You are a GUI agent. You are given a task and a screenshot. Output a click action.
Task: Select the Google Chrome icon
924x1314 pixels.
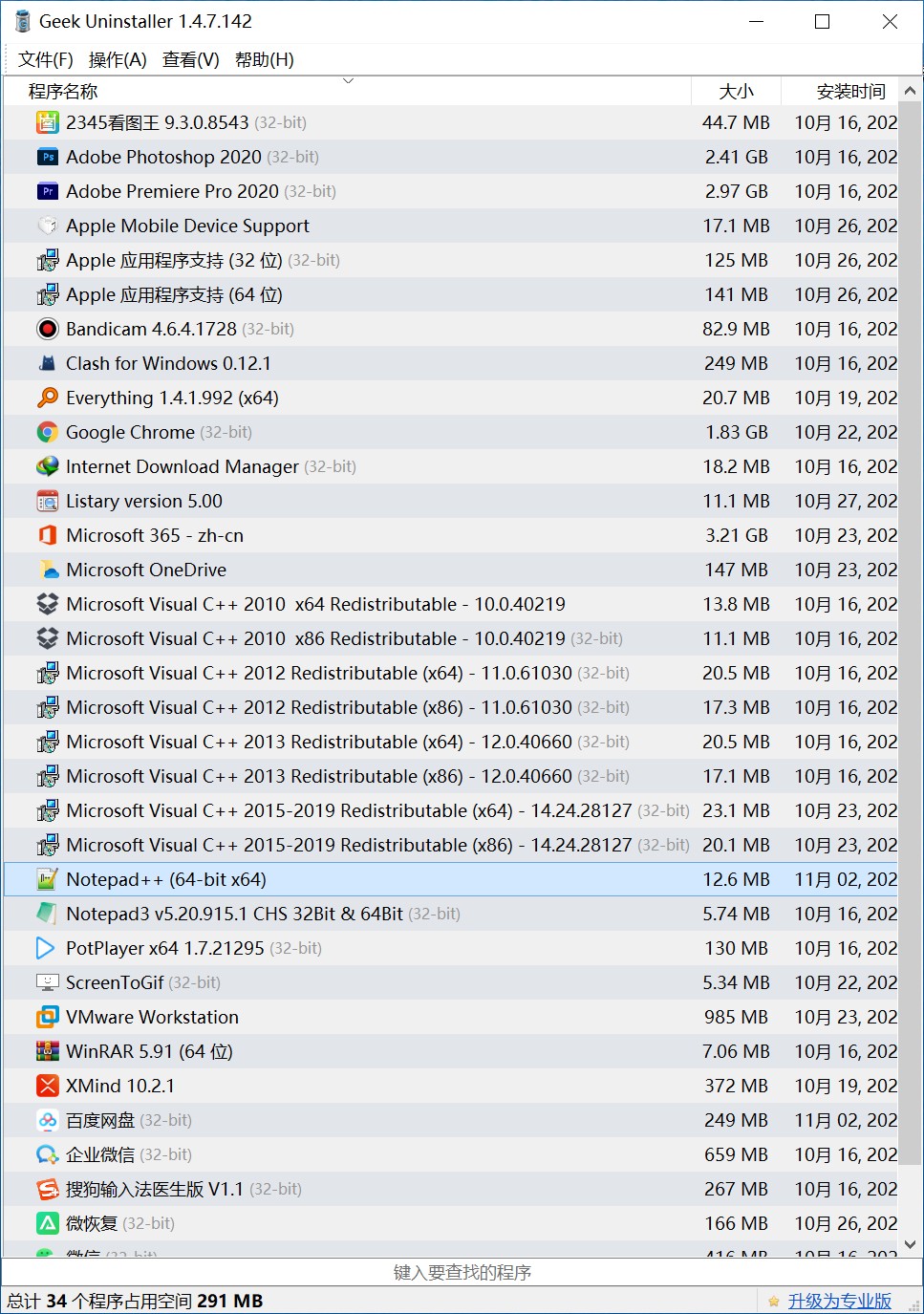pos(47,432)
